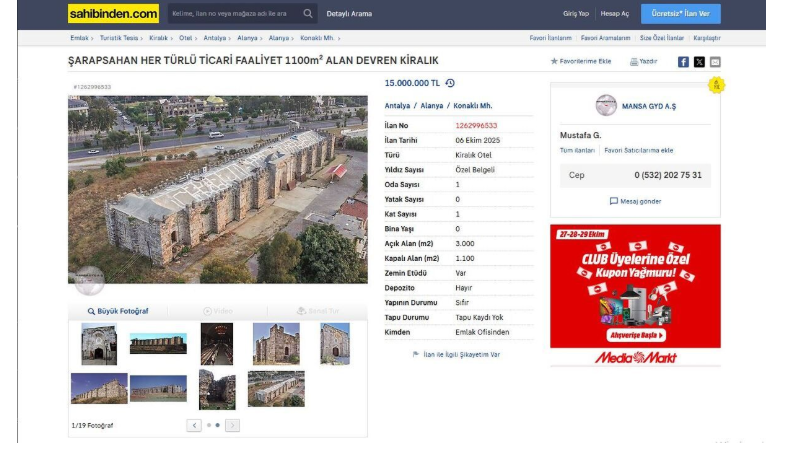Image resolution: width=793 pixels, height=456 pixels.
Task: Select the second gallery page dot
Action: click(217, 425)
